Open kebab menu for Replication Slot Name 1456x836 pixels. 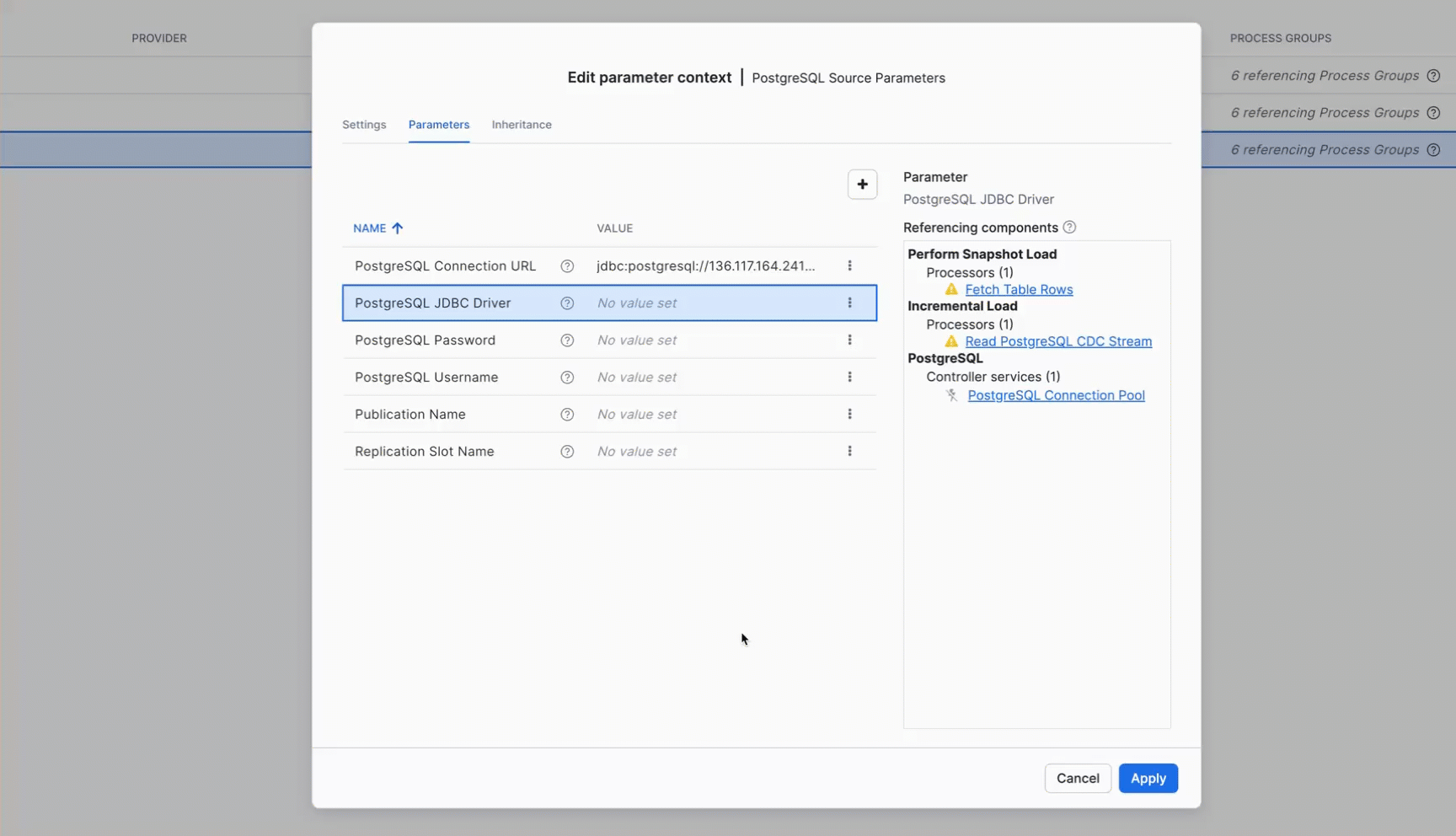pyautogui.click(x=849, y=452)
